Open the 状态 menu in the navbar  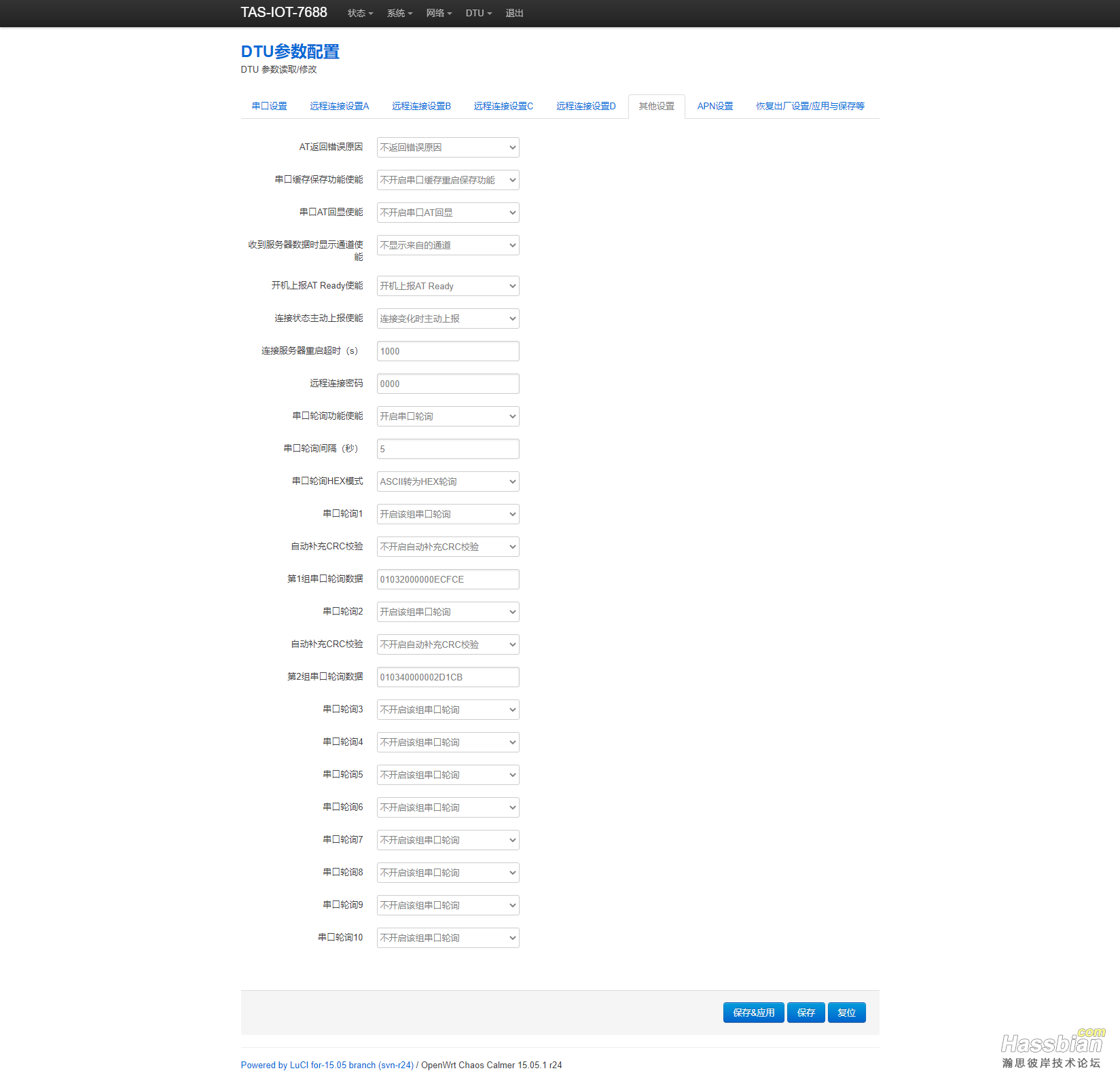[x=360, y=13]
